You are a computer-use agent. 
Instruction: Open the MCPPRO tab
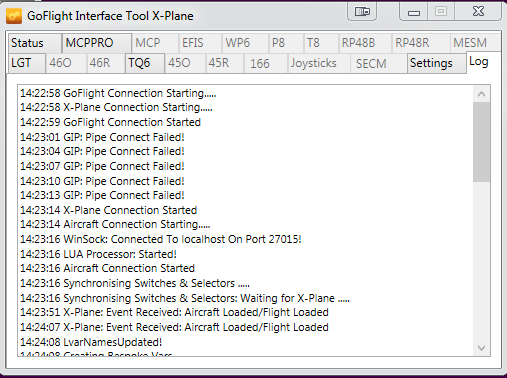pyautogui.click(x=97, y=43)
